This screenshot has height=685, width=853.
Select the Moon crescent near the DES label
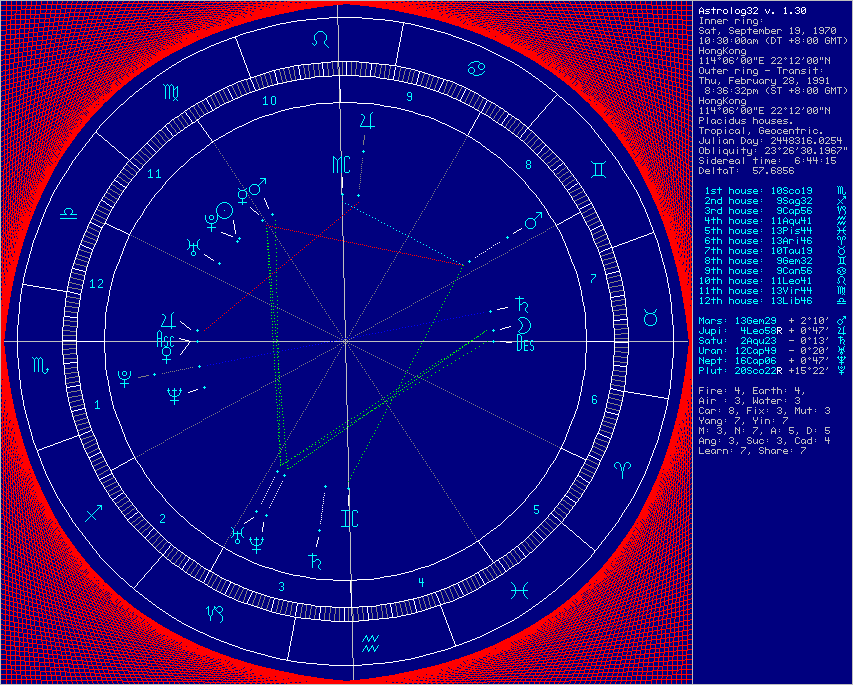click(x=522, y=326)
